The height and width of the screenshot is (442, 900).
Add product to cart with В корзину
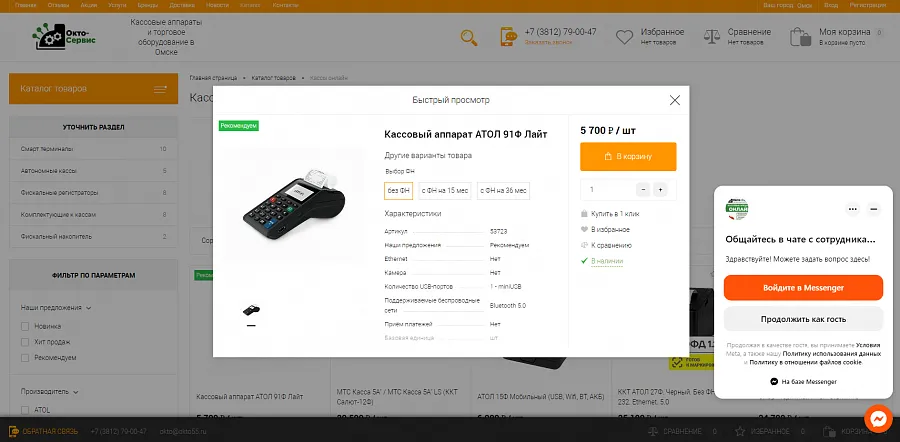point(628,156)
